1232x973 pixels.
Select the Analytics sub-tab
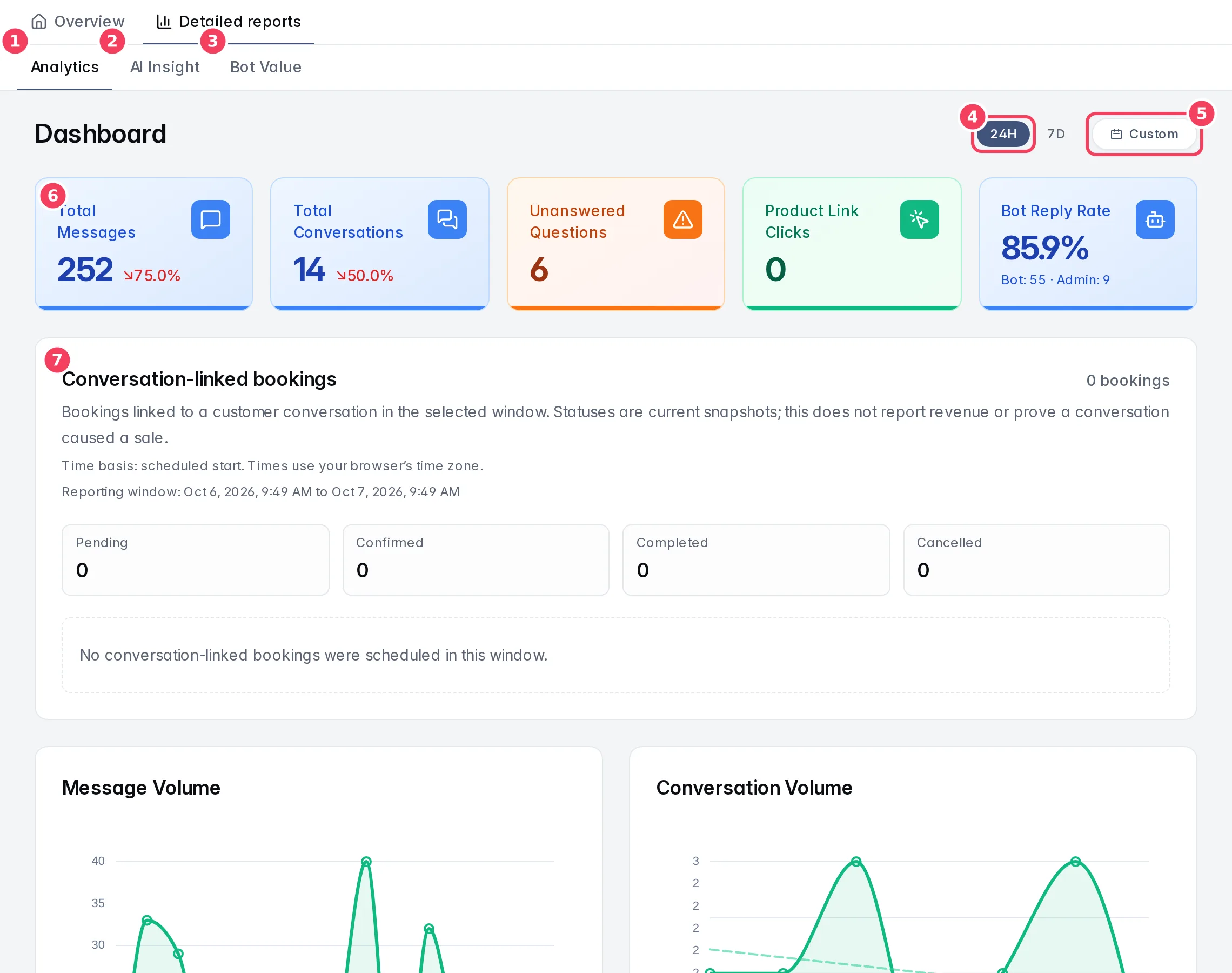(64, 67)
